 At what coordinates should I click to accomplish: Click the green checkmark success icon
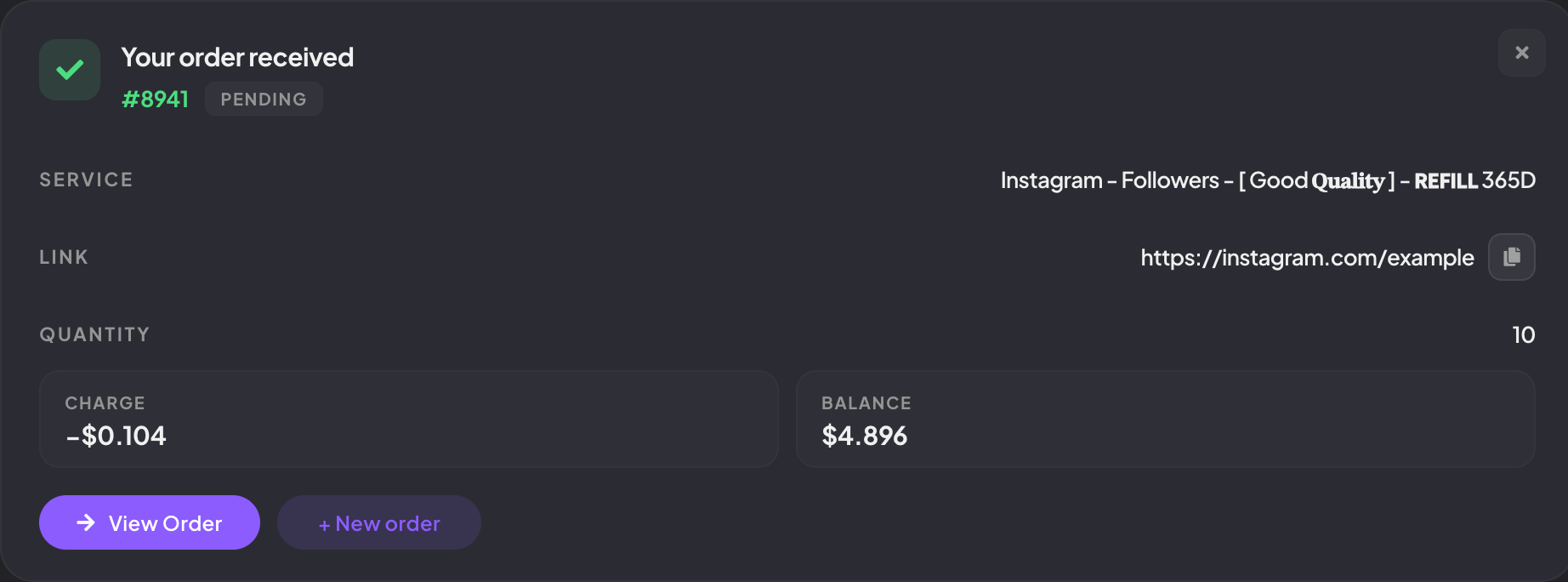click(70, 70)
